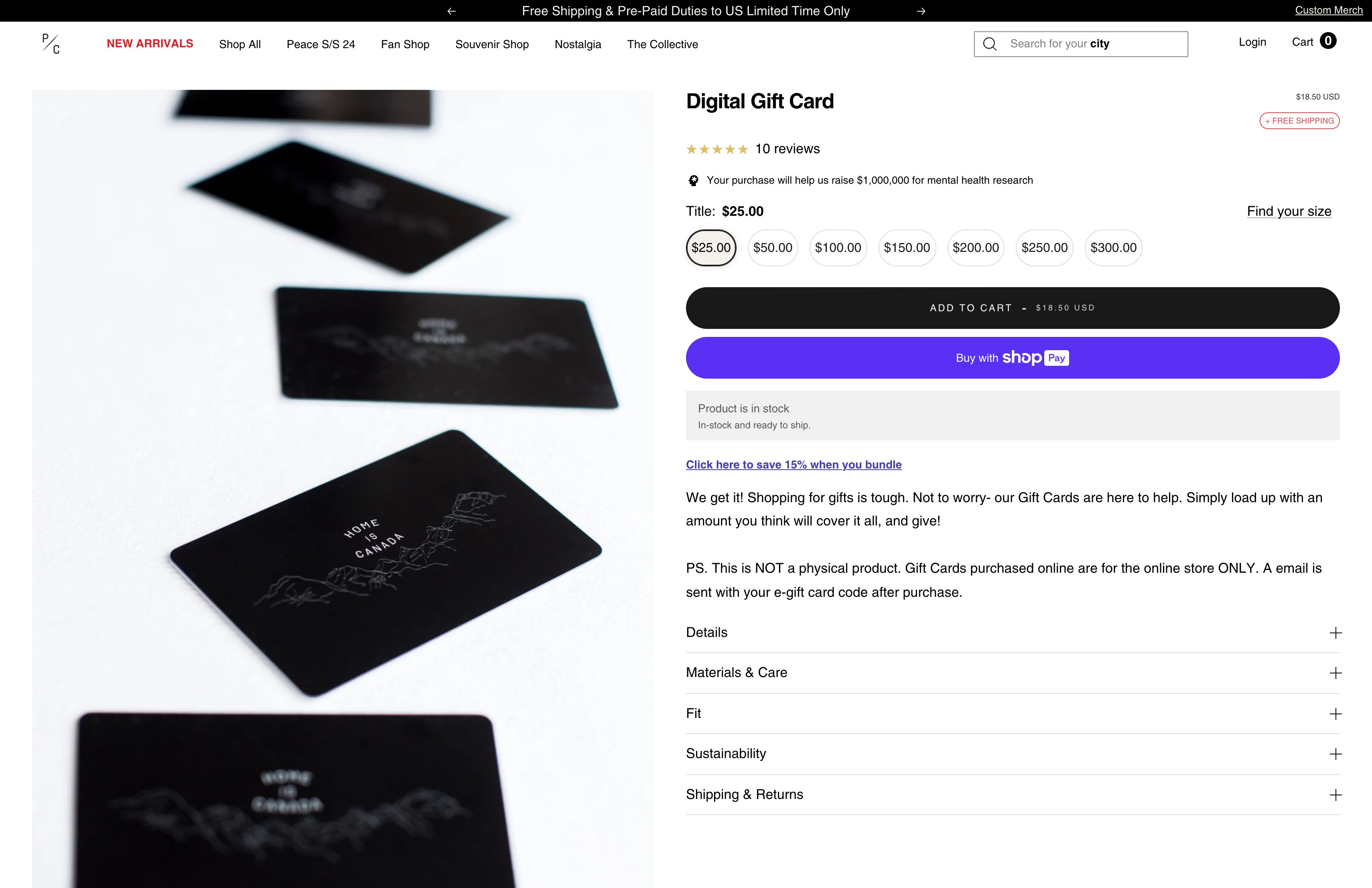1372x888 pixels.
Task: Select the $200.00 amount swatch
Action: point(975,248)
